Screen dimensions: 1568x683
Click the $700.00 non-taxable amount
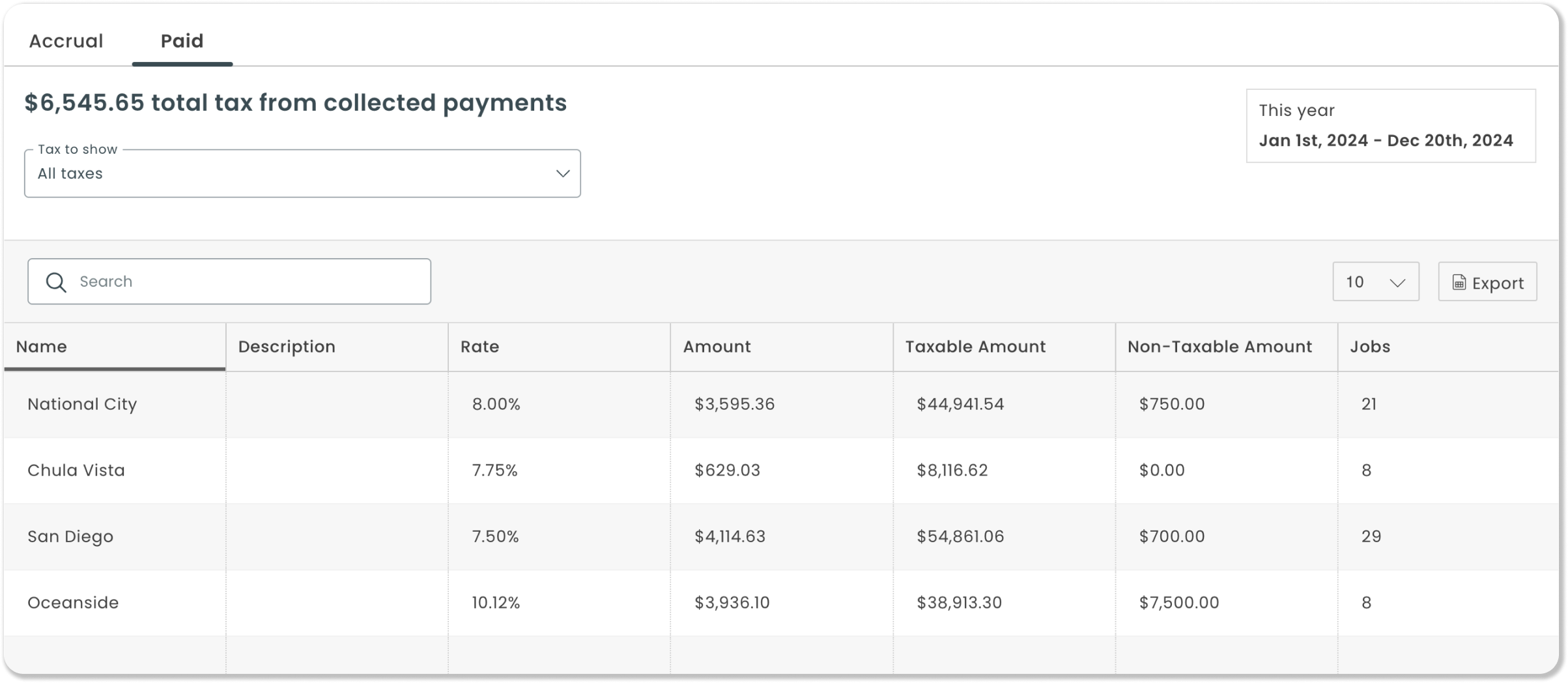1171,536
